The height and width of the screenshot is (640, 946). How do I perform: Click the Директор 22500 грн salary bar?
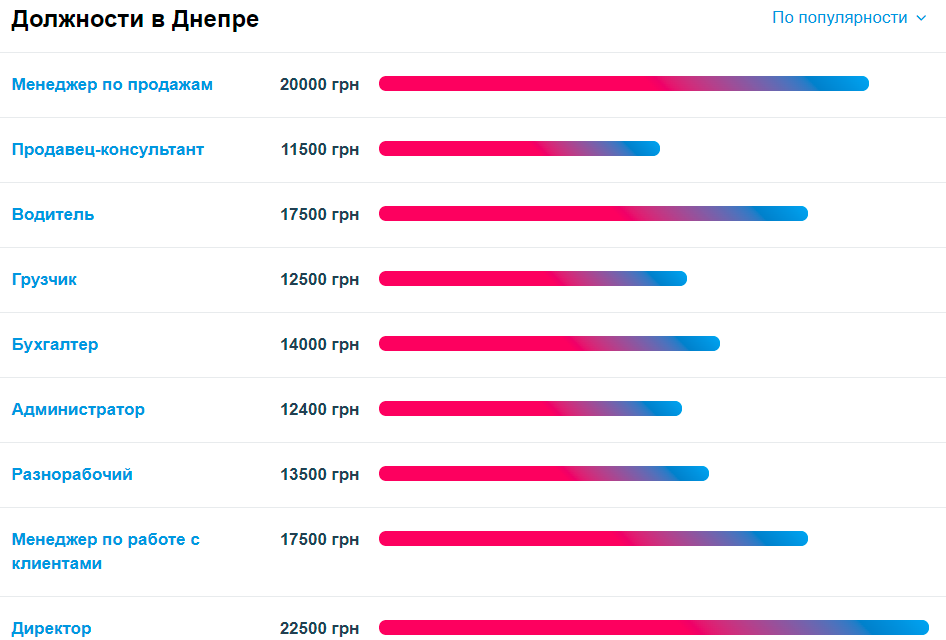654,627
